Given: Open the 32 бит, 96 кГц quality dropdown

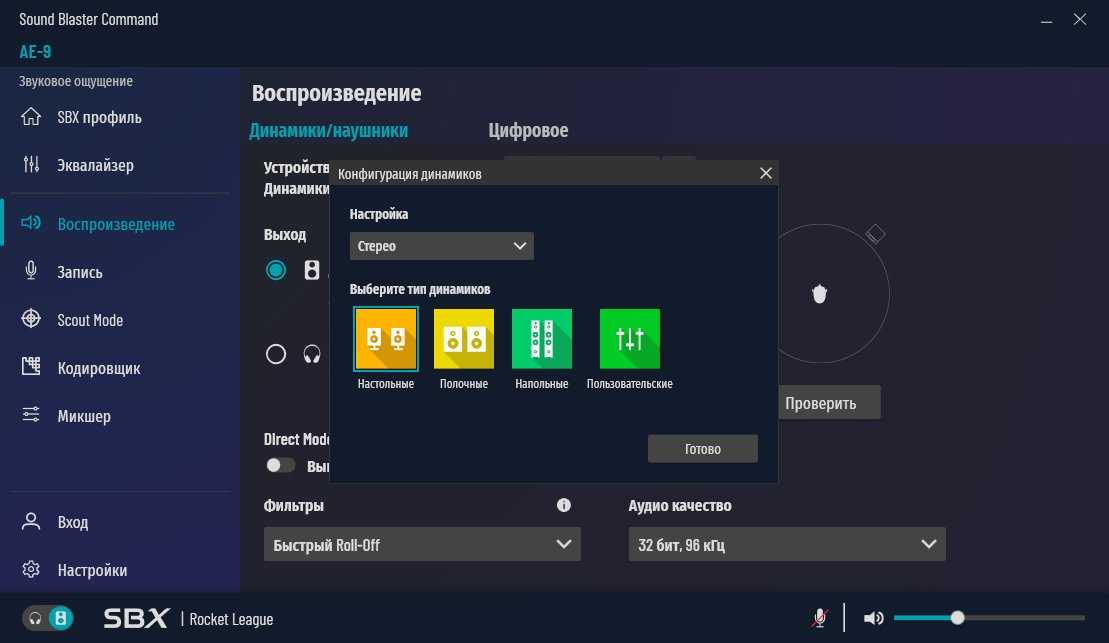Looking at the screenshot, I should [786, 545].
